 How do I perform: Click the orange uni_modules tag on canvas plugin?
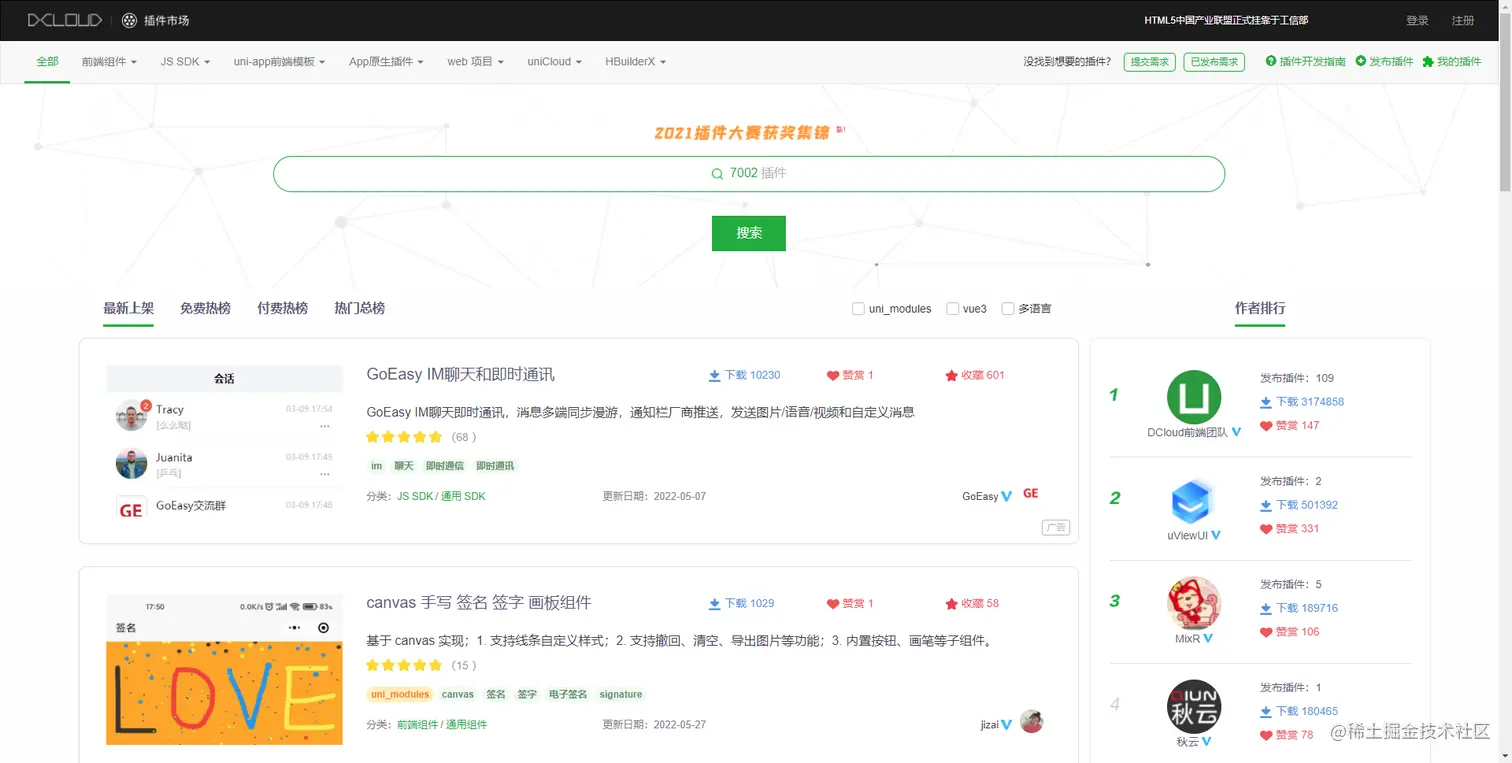pyautogui.click(x=400, y=695)
